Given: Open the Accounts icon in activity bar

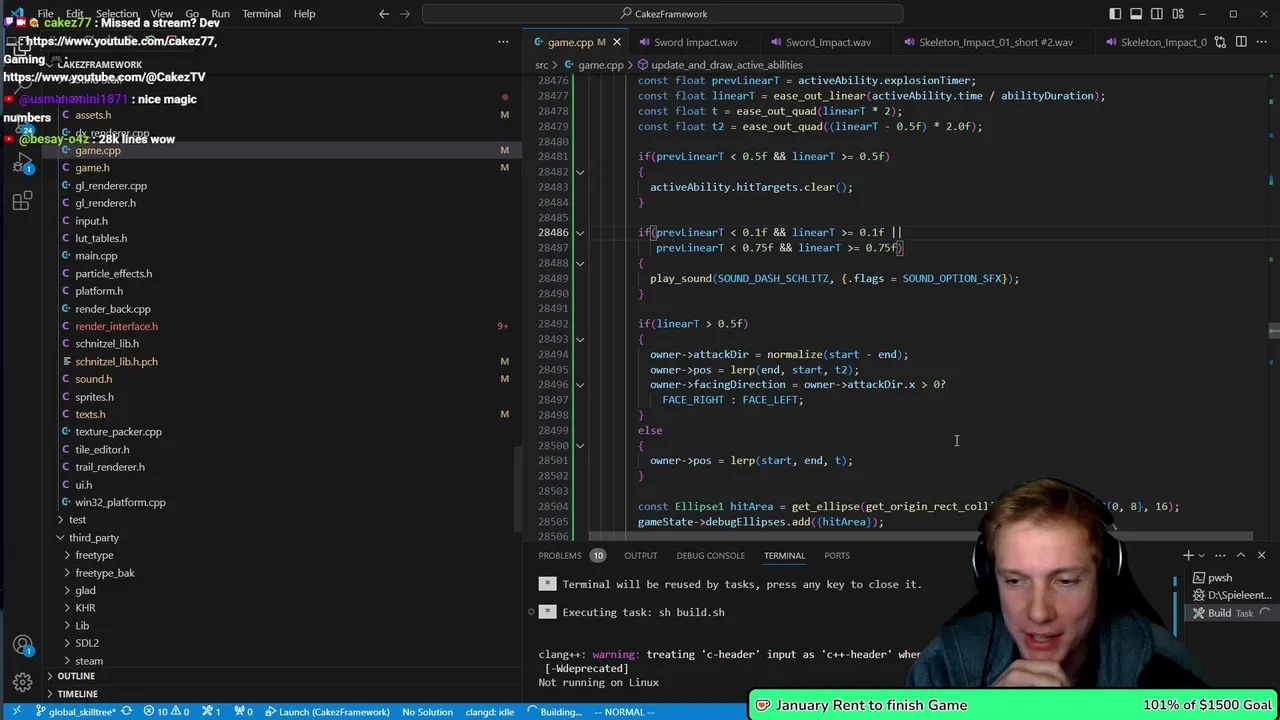Looking at the screenshot, I should coord(22,645).
